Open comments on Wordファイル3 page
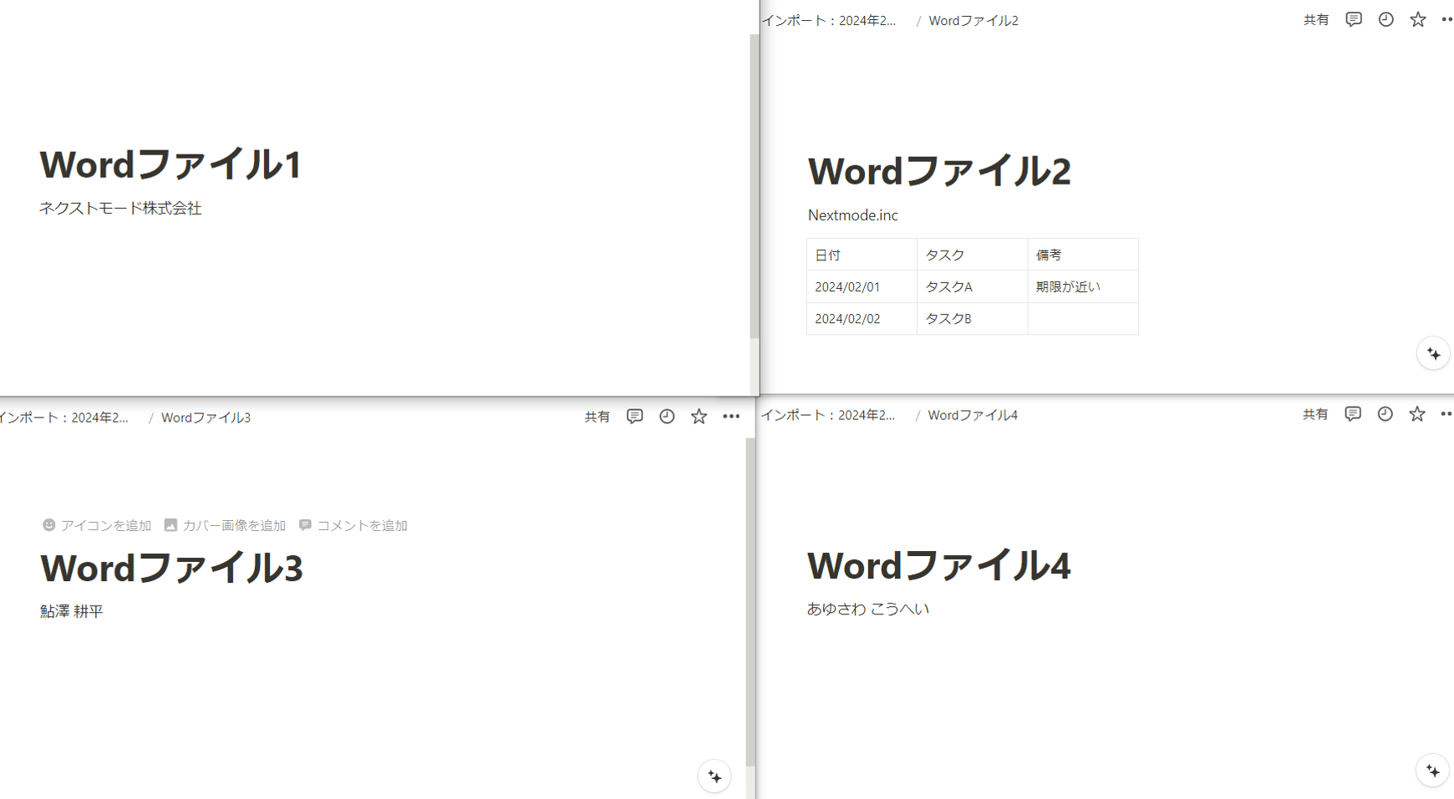Screen dimensions: 1454x799 tap(634, 416)
